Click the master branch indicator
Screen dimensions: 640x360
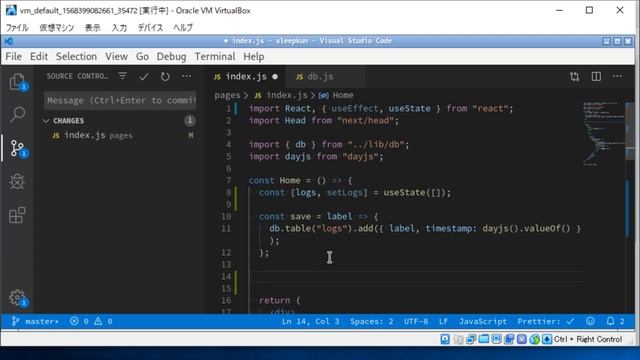click(x=35, y=321)
